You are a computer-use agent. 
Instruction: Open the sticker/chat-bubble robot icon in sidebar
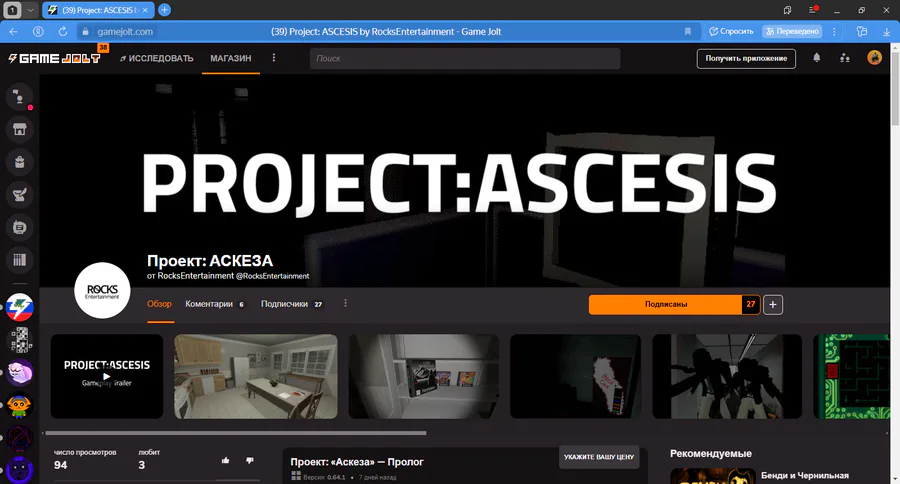point(20,227)
